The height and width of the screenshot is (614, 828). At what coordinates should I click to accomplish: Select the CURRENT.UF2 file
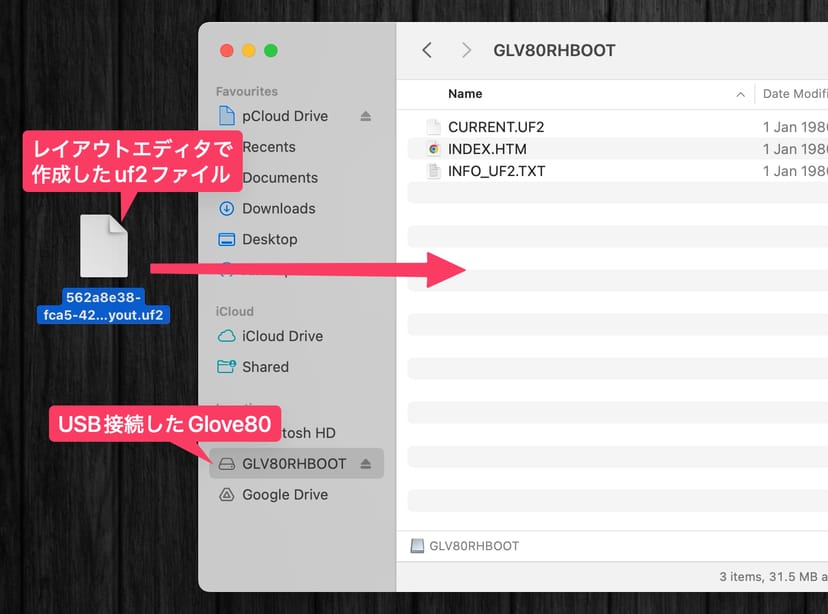(496, 127)
